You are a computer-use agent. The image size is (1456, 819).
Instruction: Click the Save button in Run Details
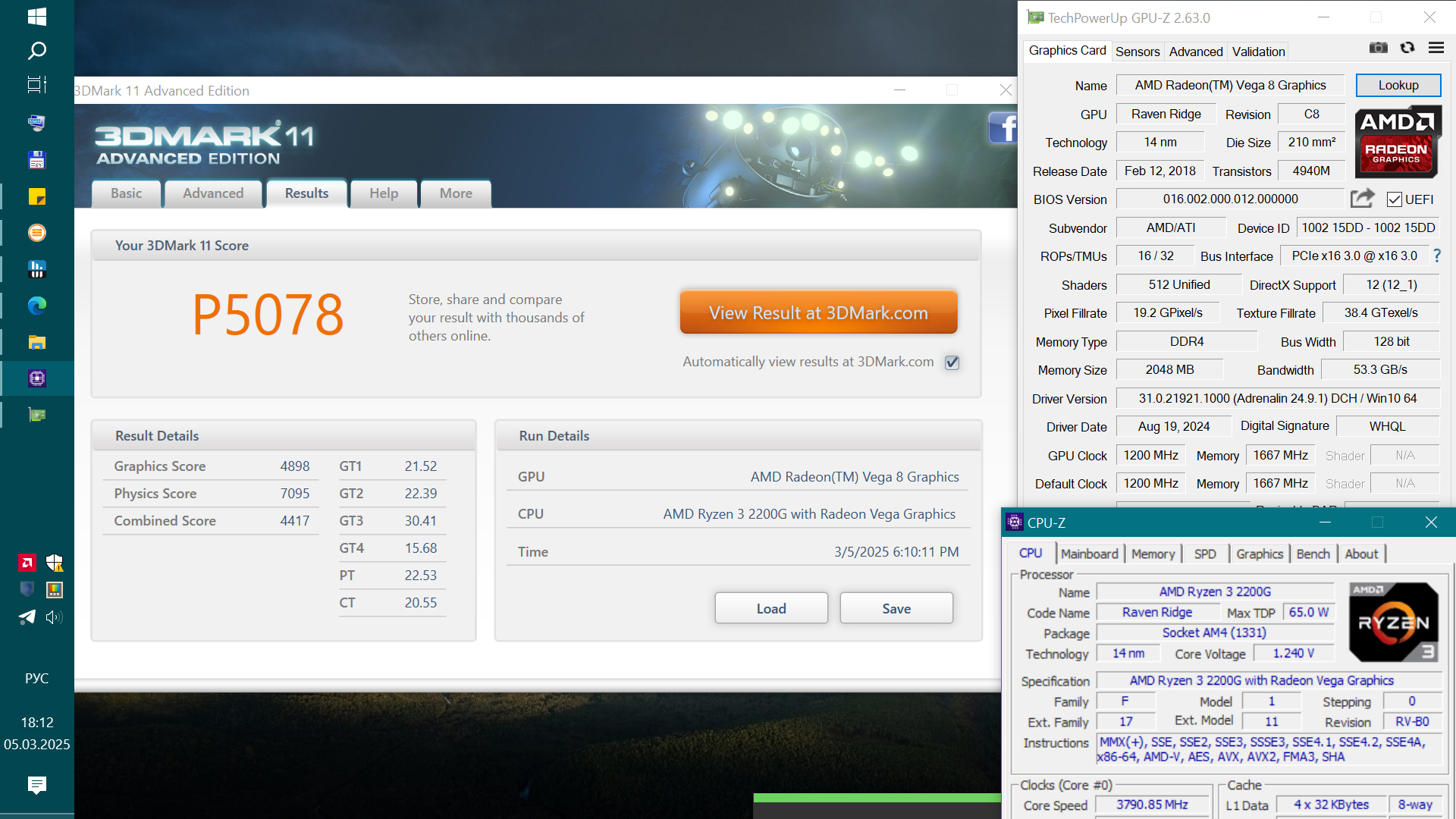(x=896, y=608)
